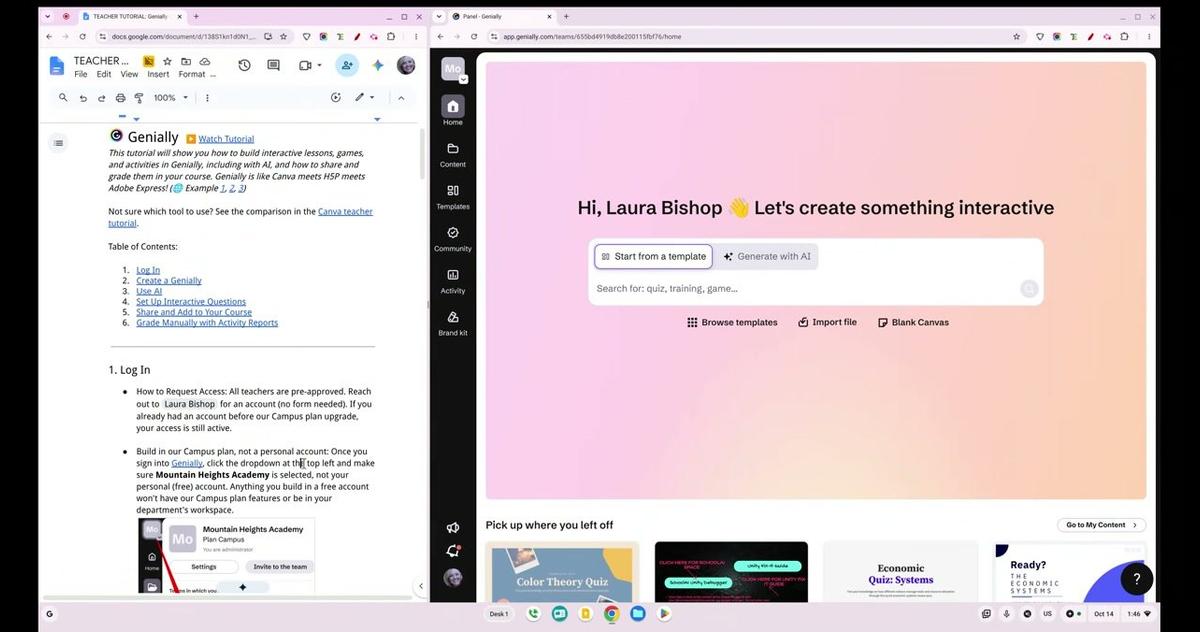The image size is (1200, 632).
Task: Switch to Generate with AI option
Action: point(767,257)
